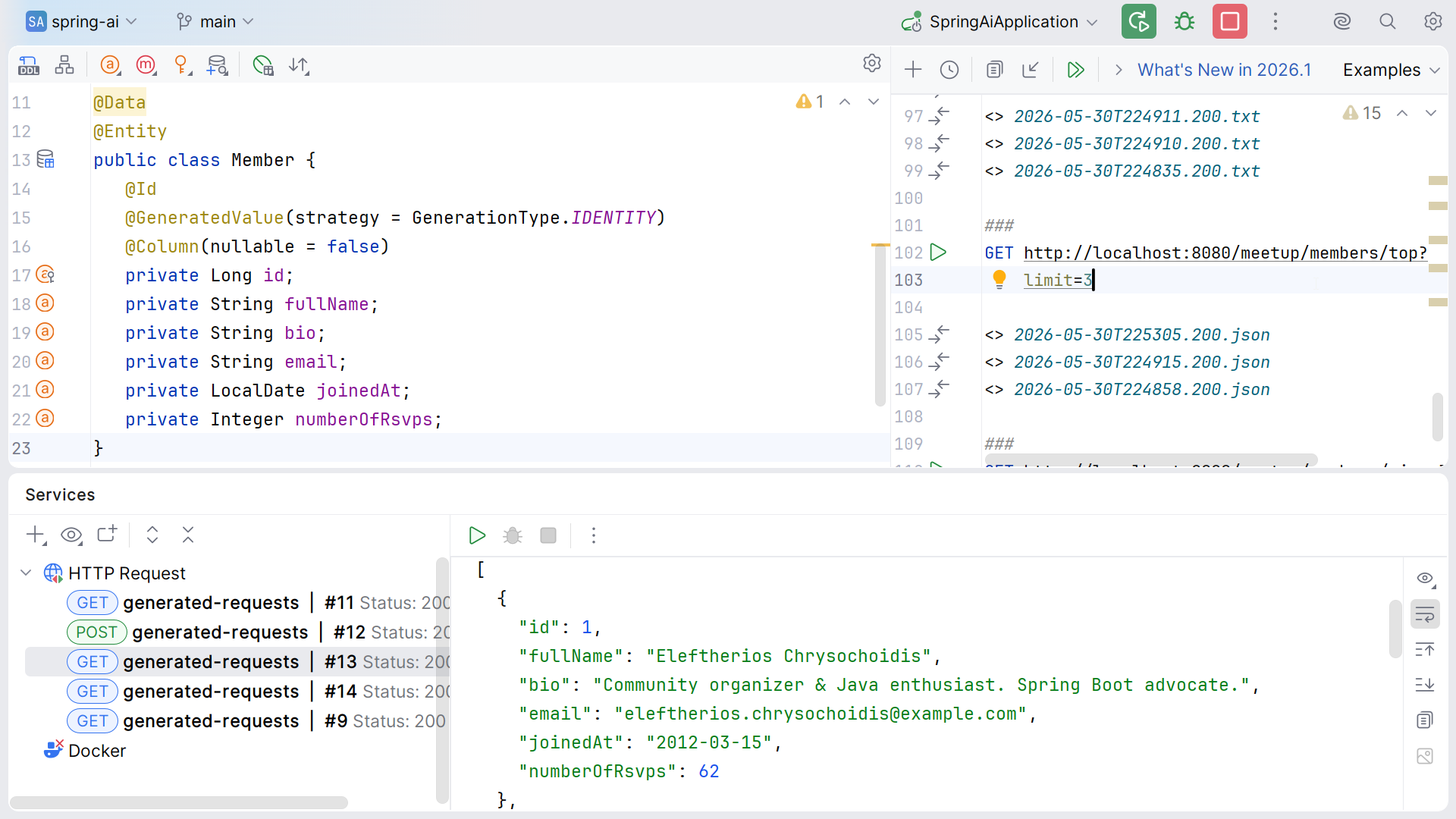Go to next warning in Member editor
The height and width of the screenshot is (819, 1456).
(874, 102)
